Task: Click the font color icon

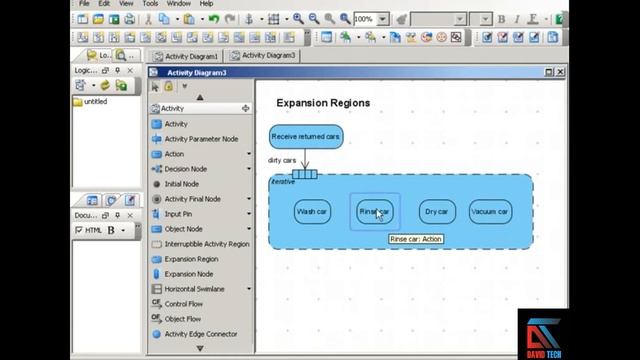Action: [x=533, y=19]
